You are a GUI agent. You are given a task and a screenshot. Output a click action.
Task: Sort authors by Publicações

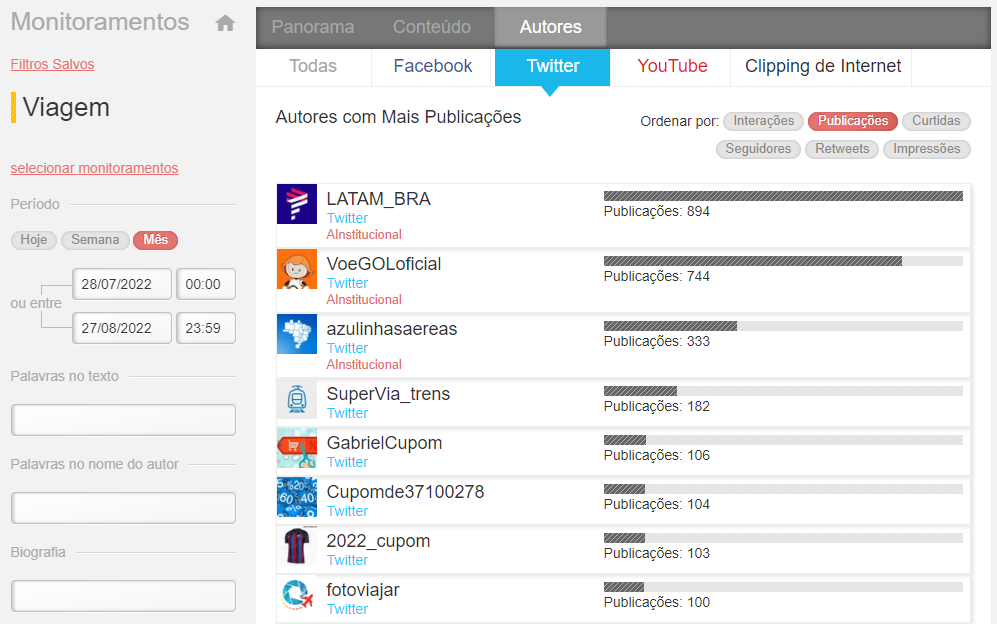(853, 121)
